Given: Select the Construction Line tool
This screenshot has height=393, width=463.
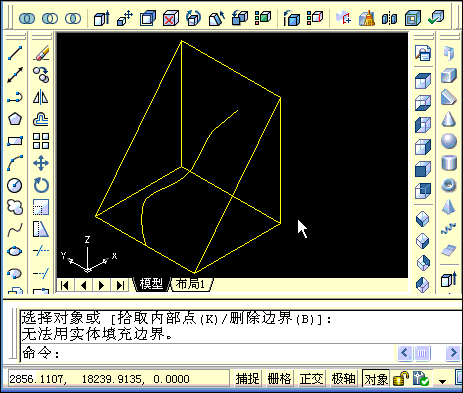Looking at the screenshot, I should [15, 75].
